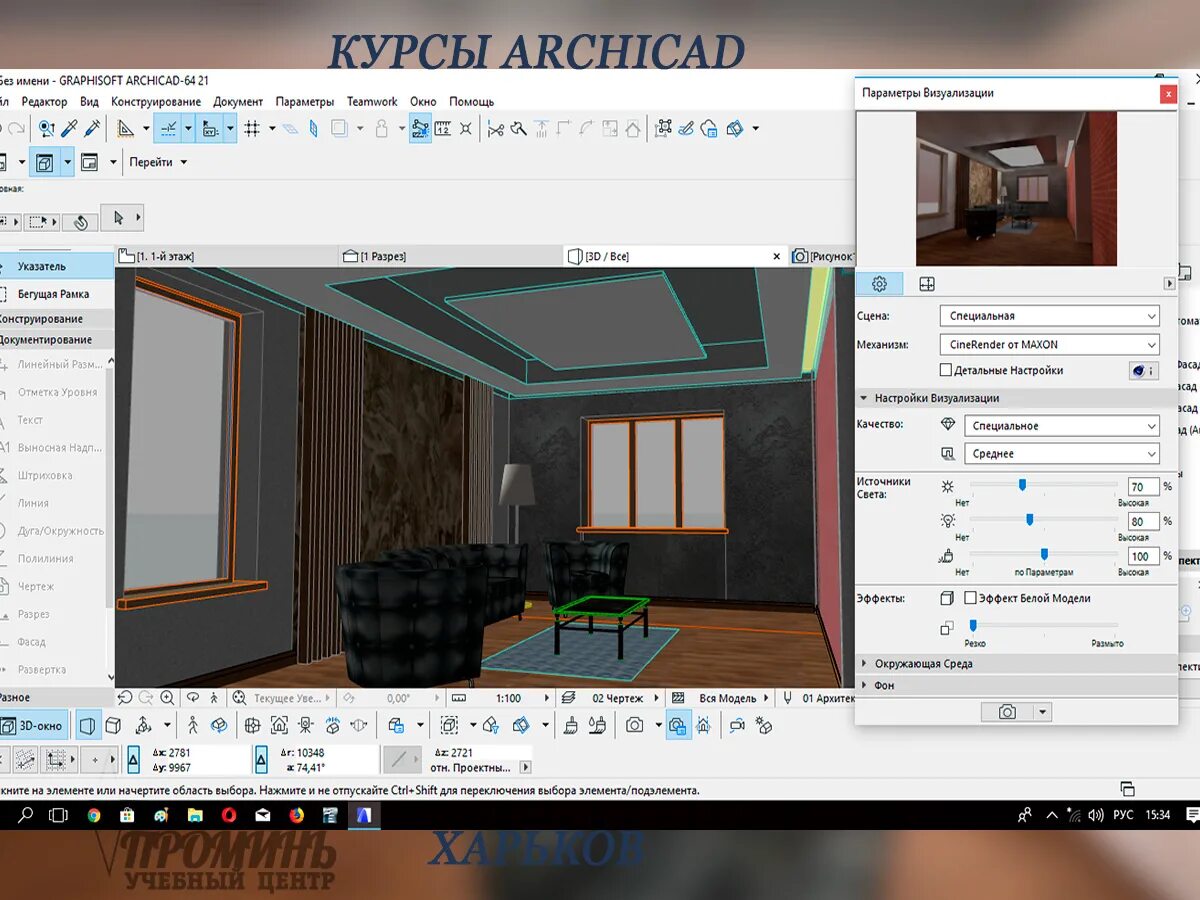1200x900 pixels.
Task: Open the Качество dropdown showing Специальное
Action: (1062, 426)
